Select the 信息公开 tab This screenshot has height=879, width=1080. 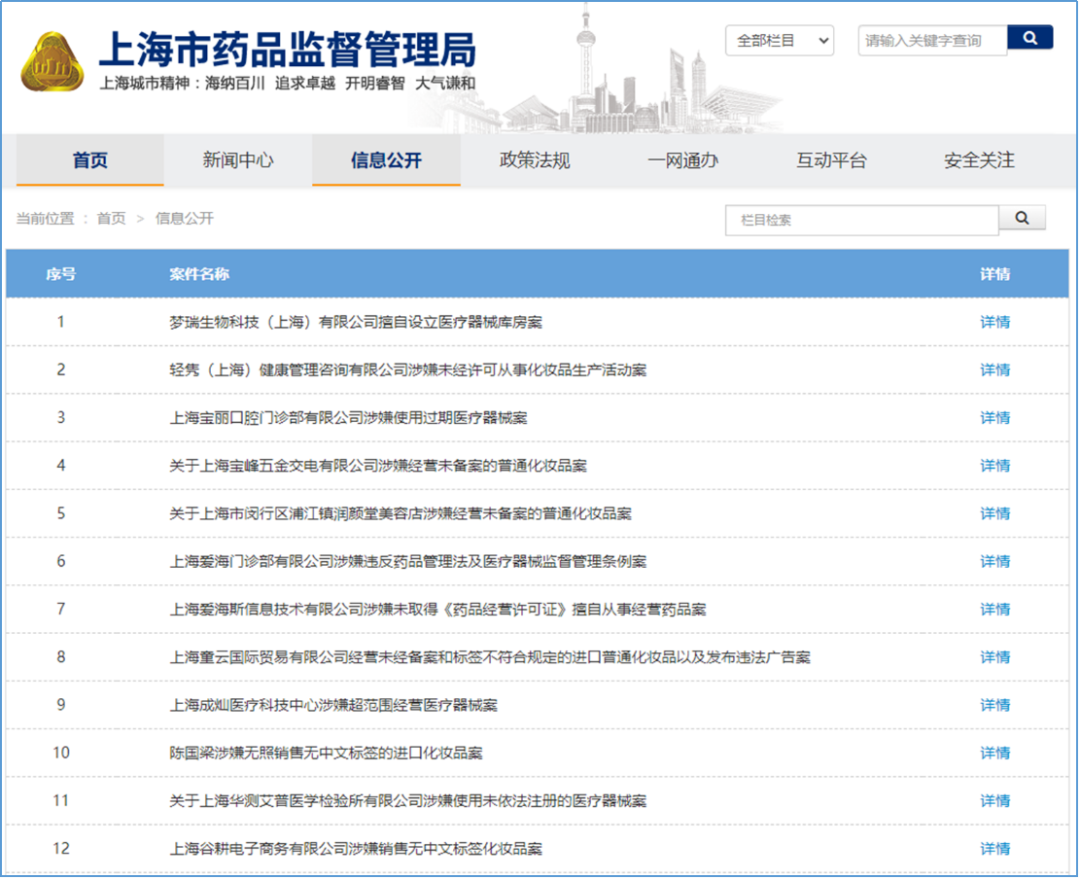point(386,160)
